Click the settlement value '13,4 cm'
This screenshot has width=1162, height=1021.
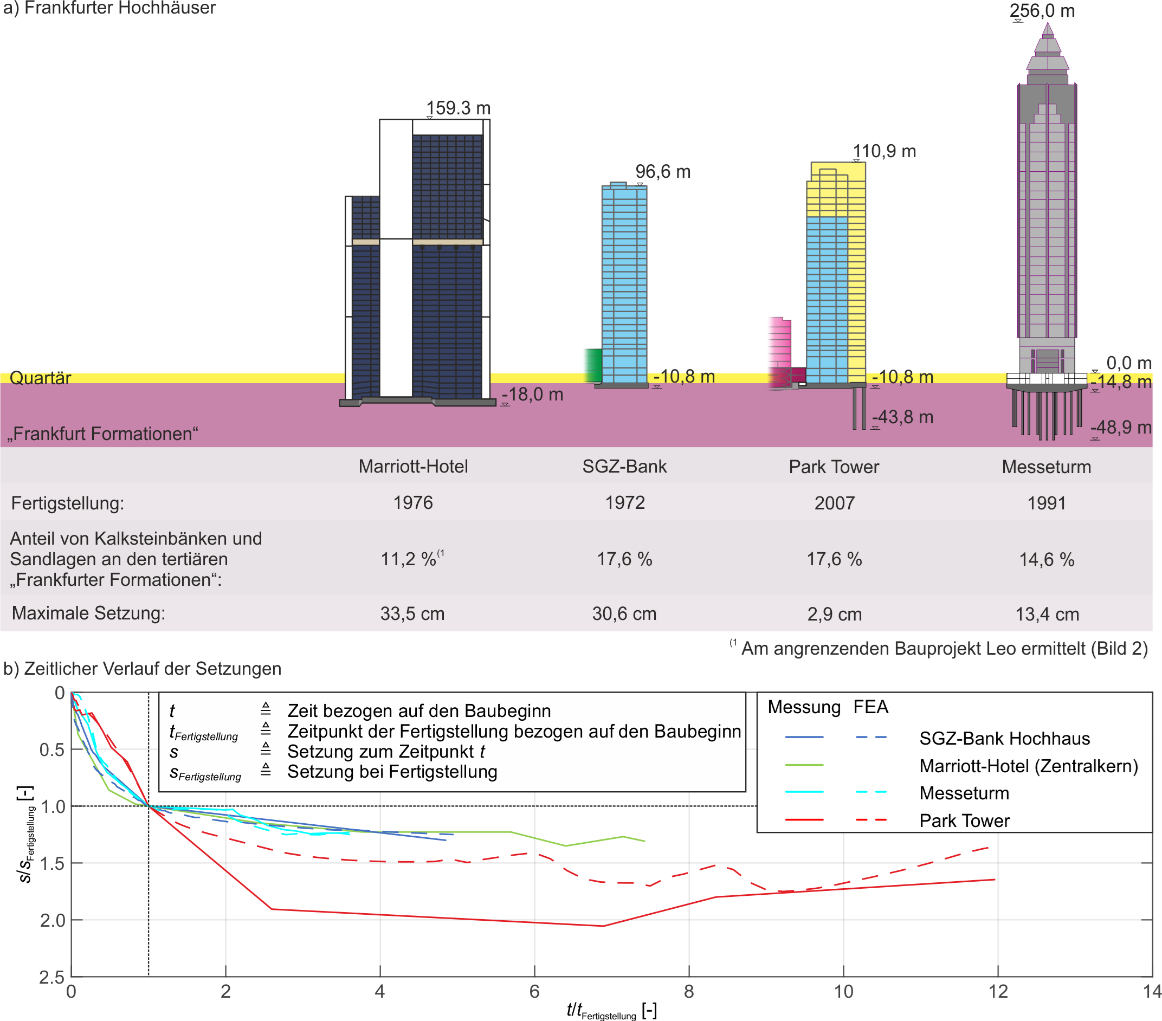pyautogui.click(x=1047, y=614)
